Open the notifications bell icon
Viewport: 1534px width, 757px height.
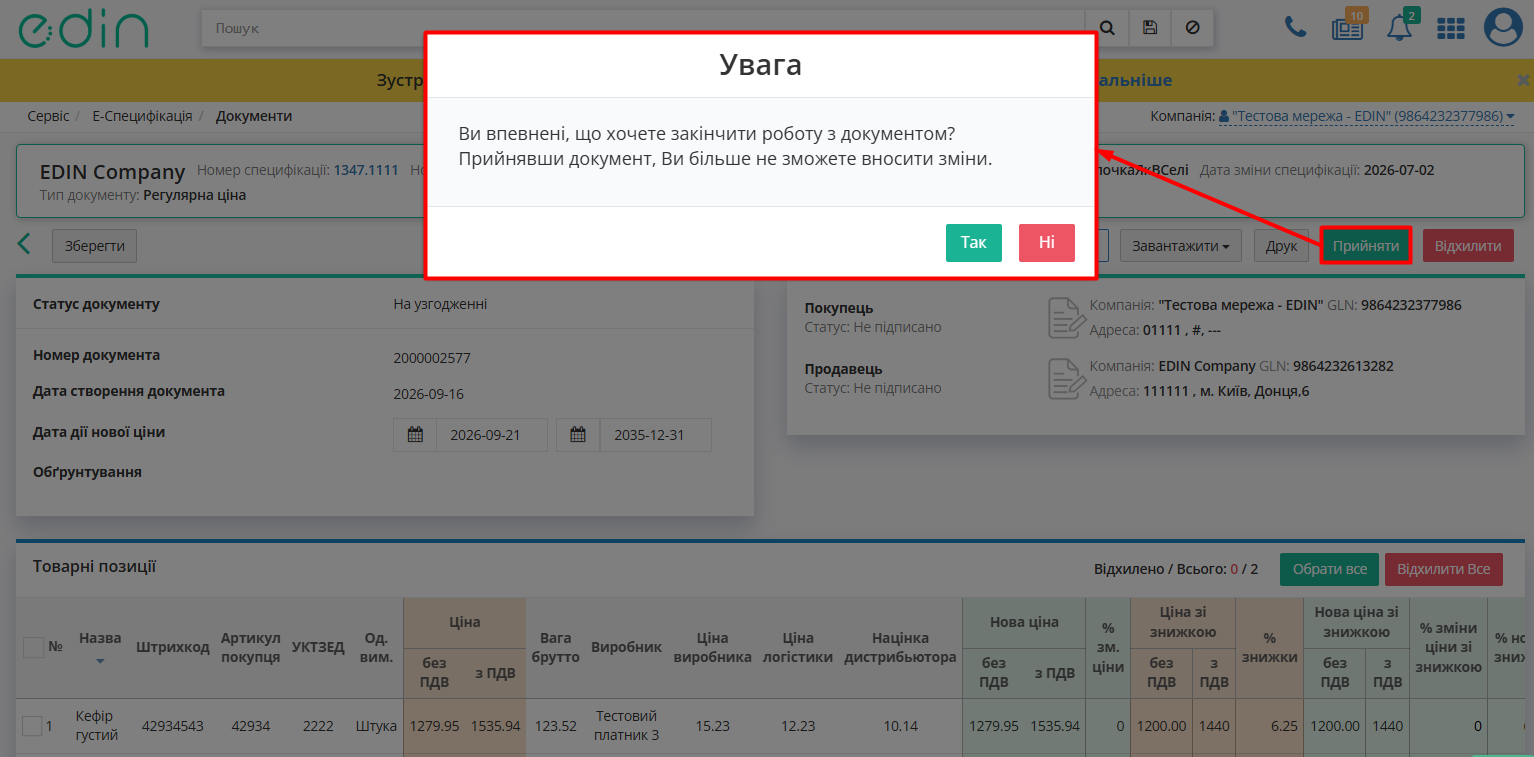(x=1400, y=28)
